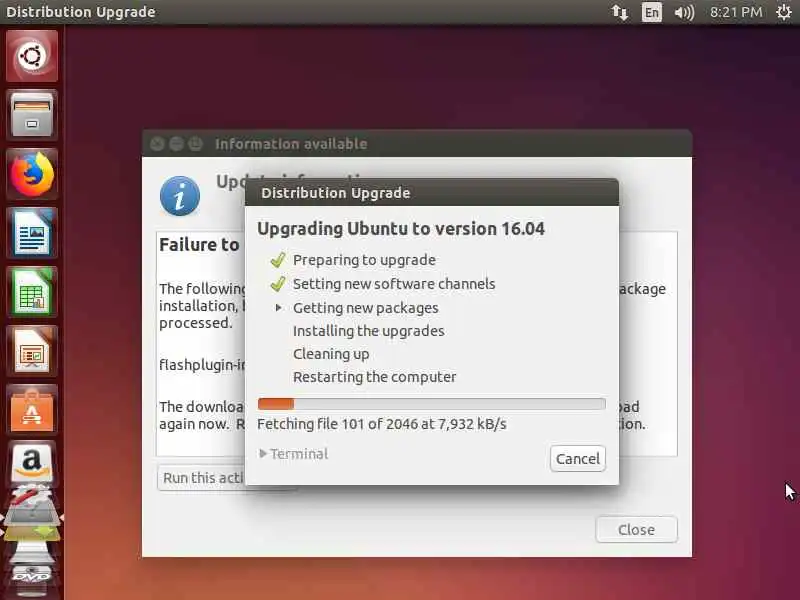Cancel the distribution upgrade
Image resolution: width=800 pixels, height=600 pixels.
coord(578,459)
